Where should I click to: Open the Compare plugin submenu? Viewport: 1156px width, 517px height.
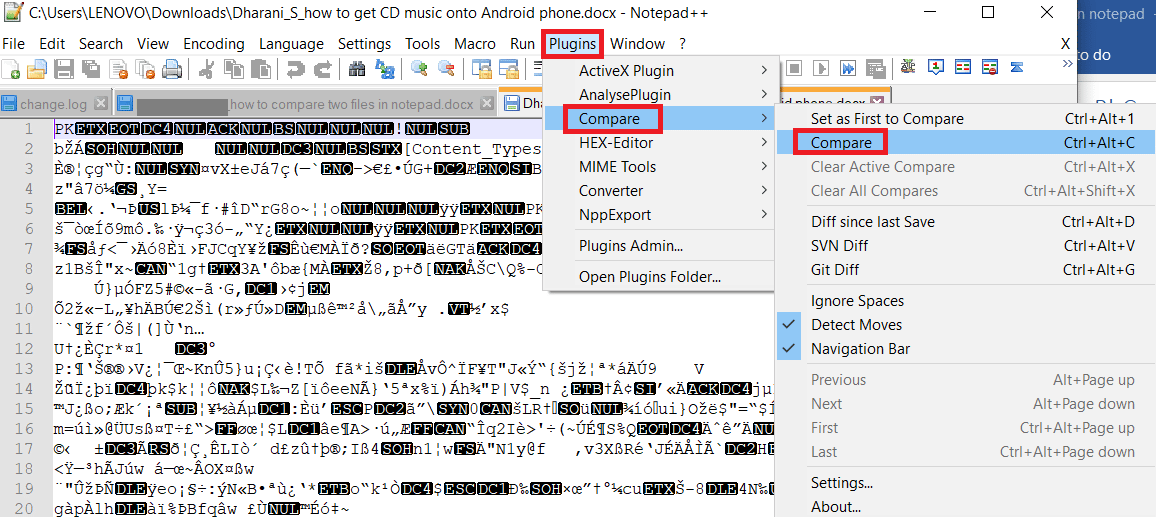point(661,119)
